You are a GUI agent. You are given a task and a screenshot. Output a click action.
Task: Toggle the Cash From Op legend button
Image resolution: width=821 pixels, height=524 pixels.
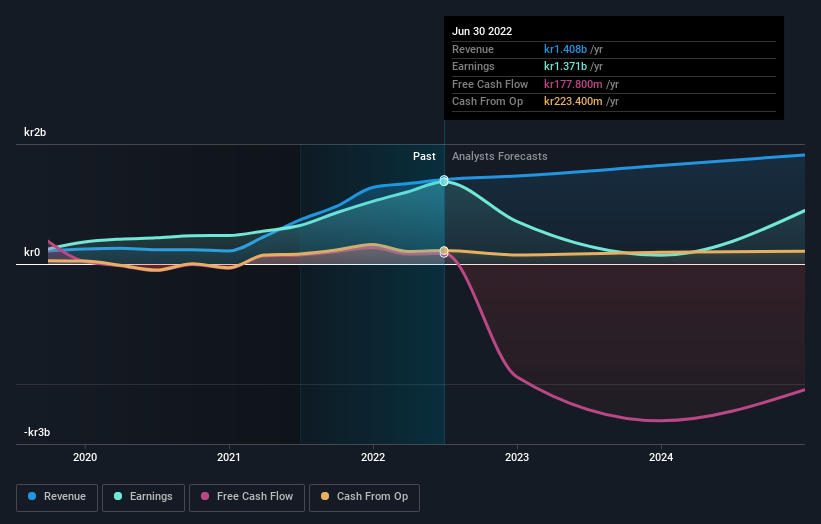click(x=364, y=497)
